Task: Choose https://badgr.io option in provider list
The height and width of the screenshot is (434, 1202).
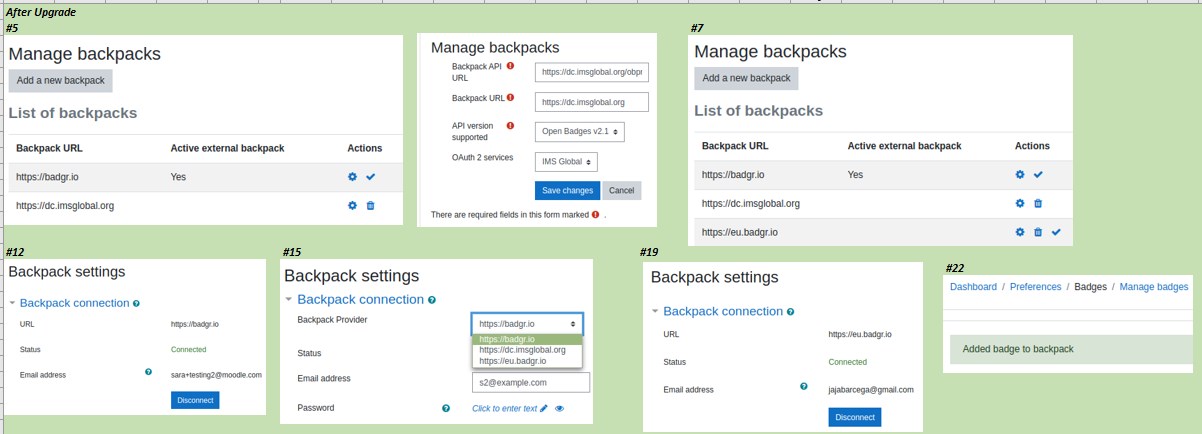Action: tap(527, 339)
